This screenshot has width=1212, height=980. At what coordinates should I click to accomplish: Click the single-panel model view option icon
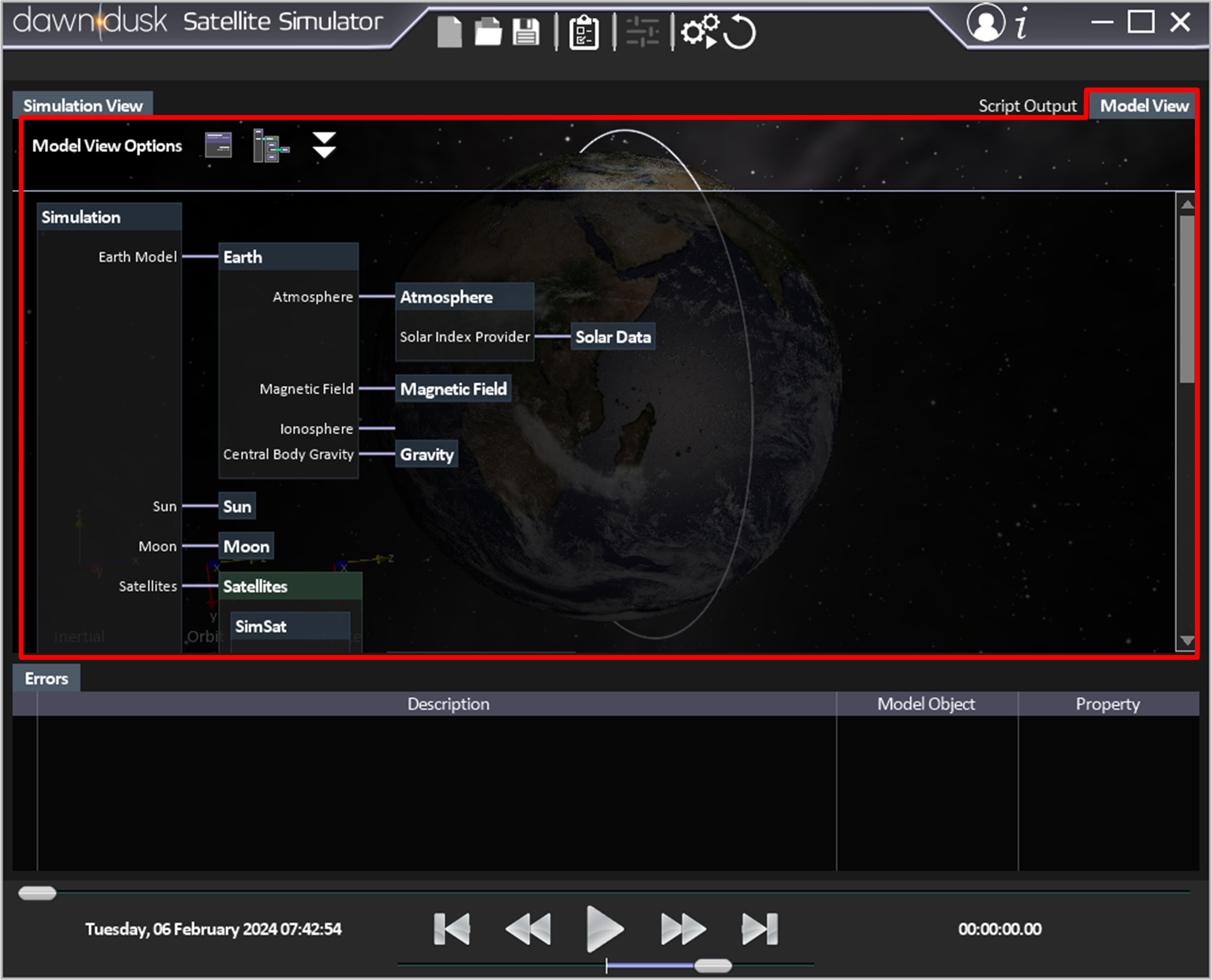tap(218, 145)
